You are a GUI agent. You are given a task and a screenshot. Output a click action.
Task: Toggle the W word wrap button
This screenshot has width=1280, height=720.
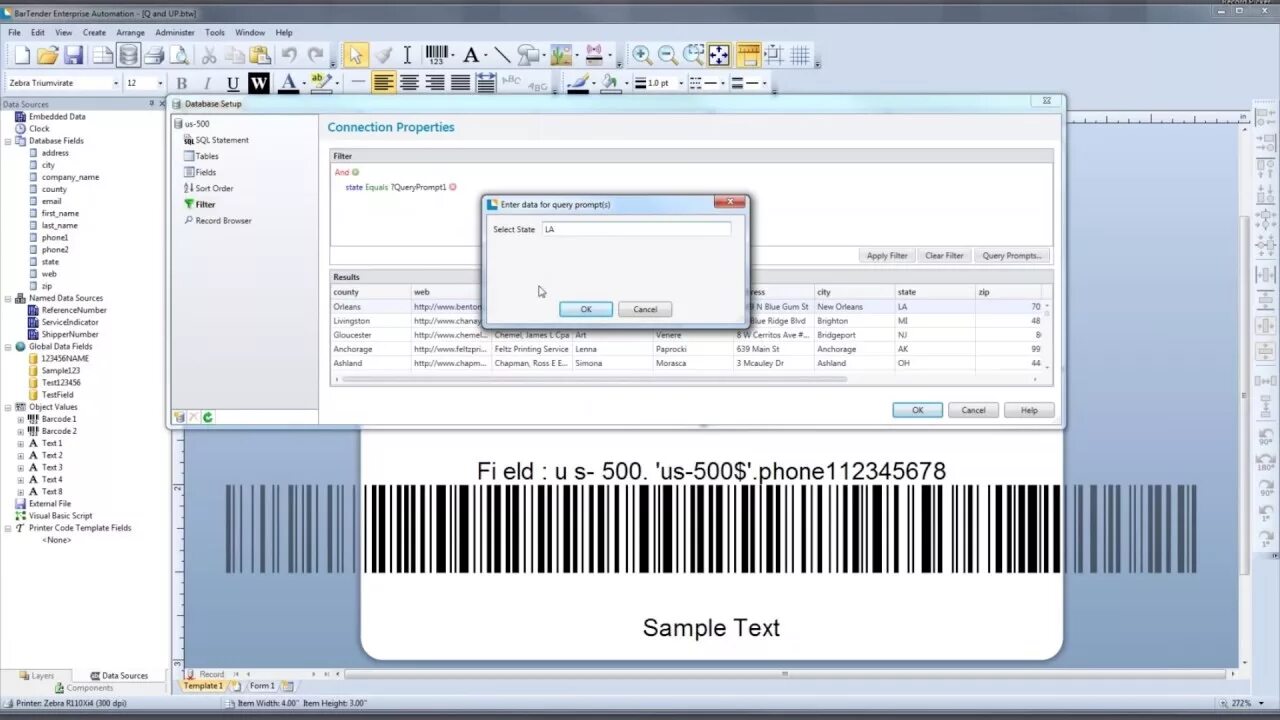[259, 84]
